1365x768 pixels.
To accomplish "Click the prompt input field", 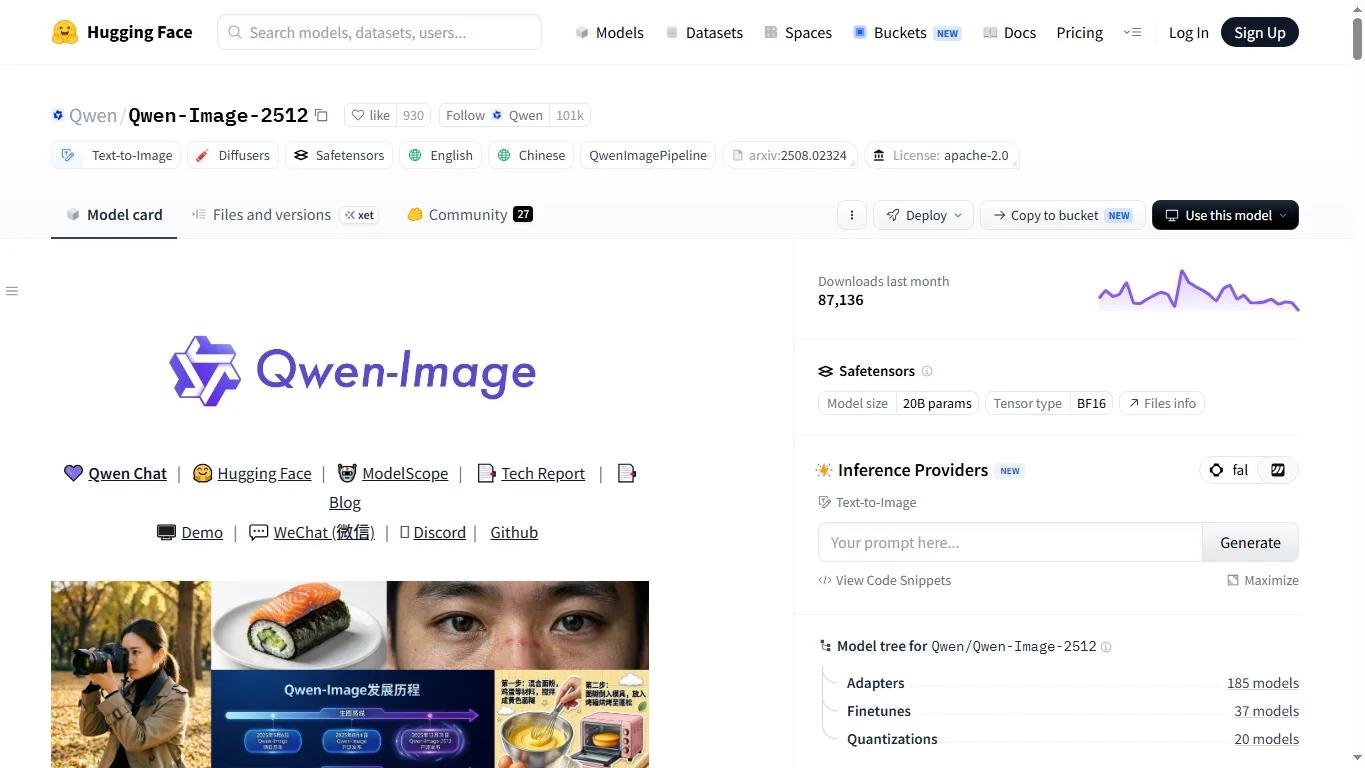I will [x=1010, y=542].
